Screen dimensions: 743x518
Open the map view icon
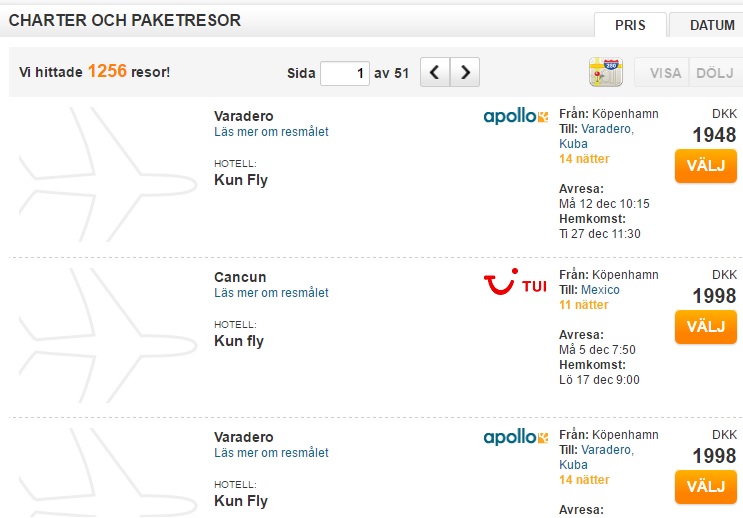click(606, 72)
